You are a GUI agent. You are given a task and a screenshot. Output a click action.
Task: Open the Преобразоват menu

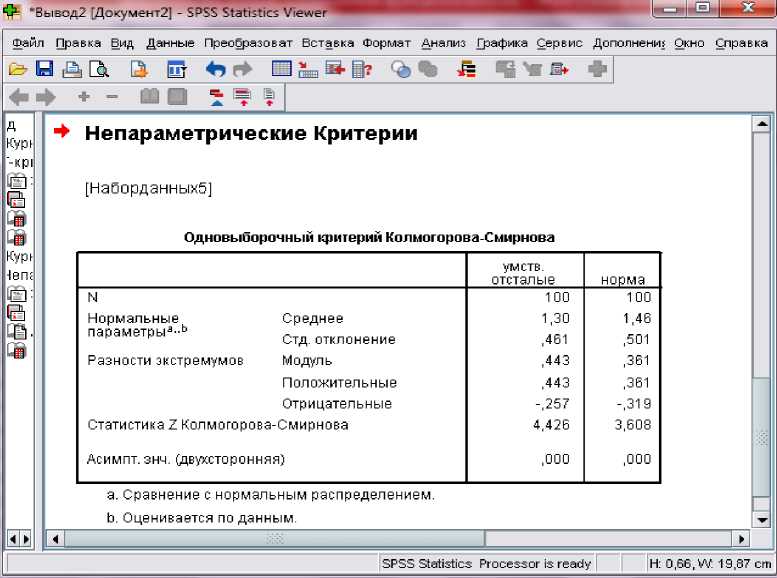point(248,44)
